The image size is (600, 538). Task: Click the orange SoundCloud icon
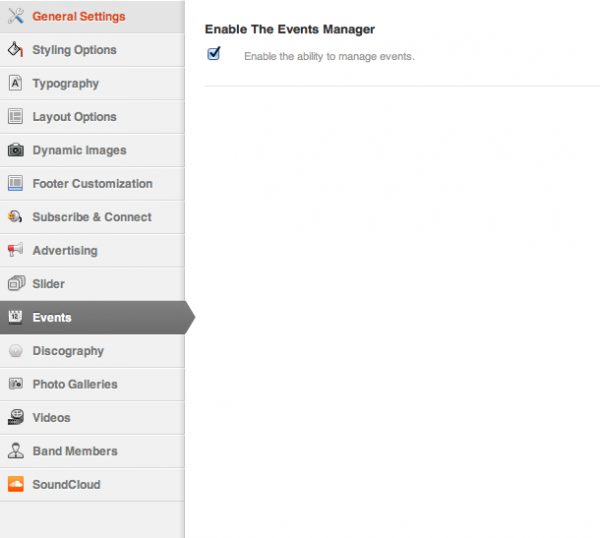tap(15, 485)
